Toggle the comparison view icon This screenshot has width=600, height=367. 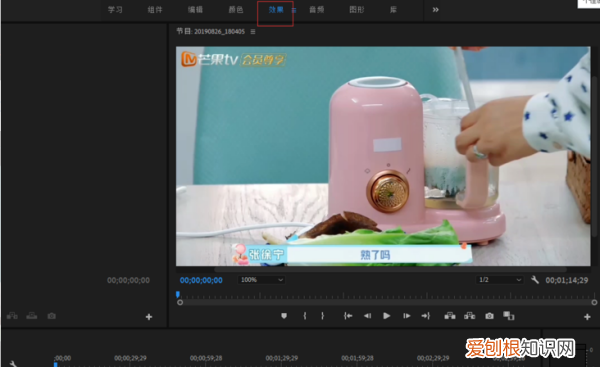click(509, 316)
